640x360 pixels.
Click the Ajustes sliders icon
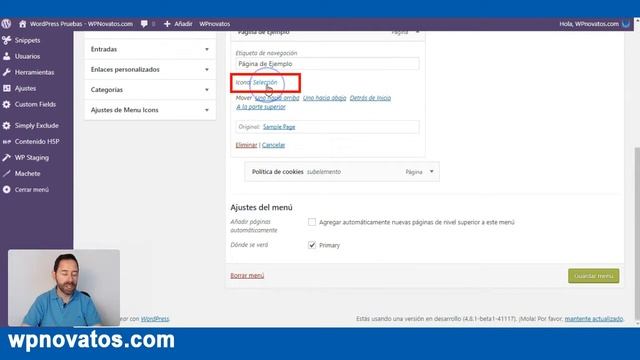pos(7,88)
